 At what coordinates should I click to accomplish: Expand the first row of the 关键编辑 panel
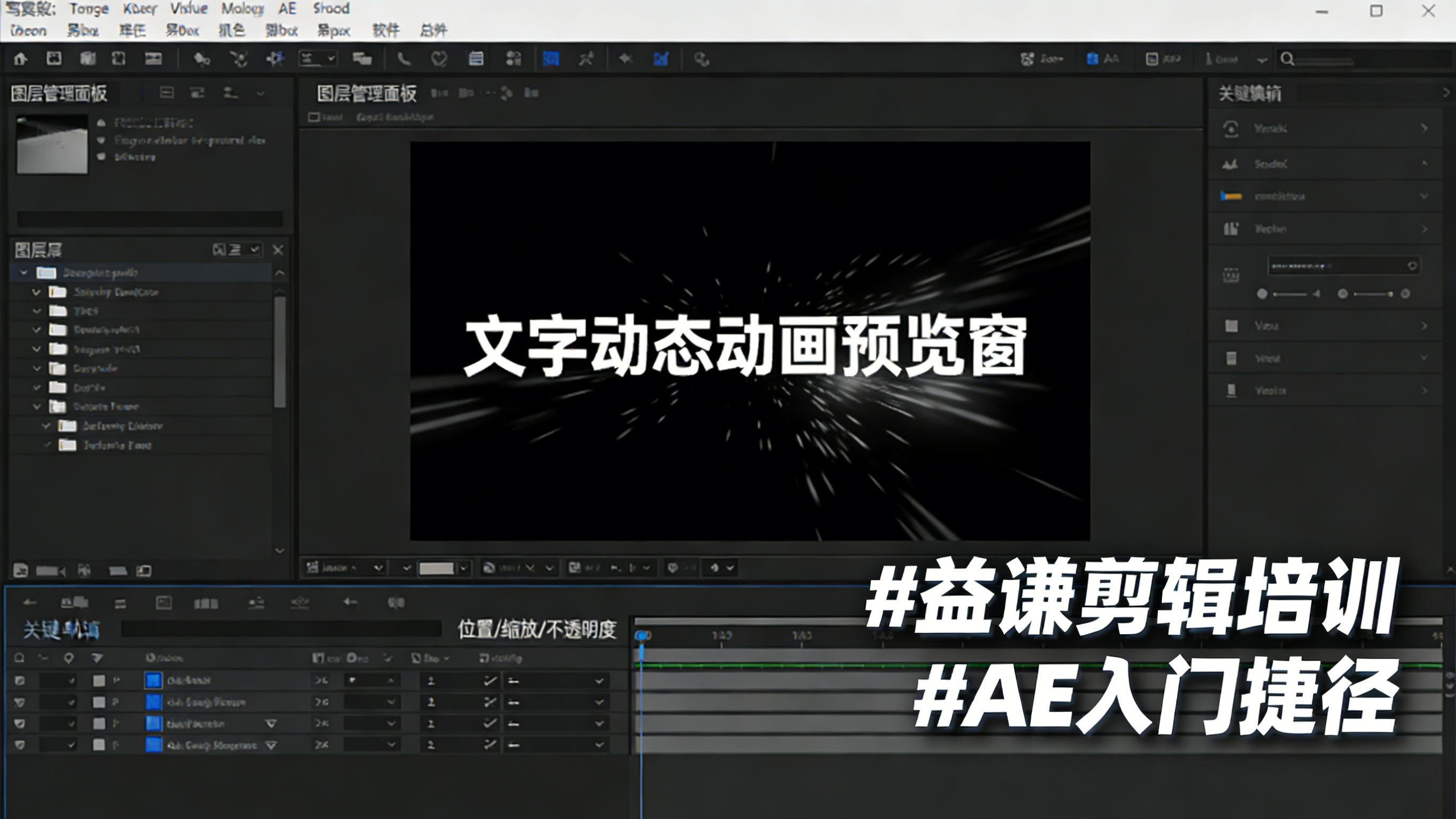pyautogui.click(x=1425, y=129)
